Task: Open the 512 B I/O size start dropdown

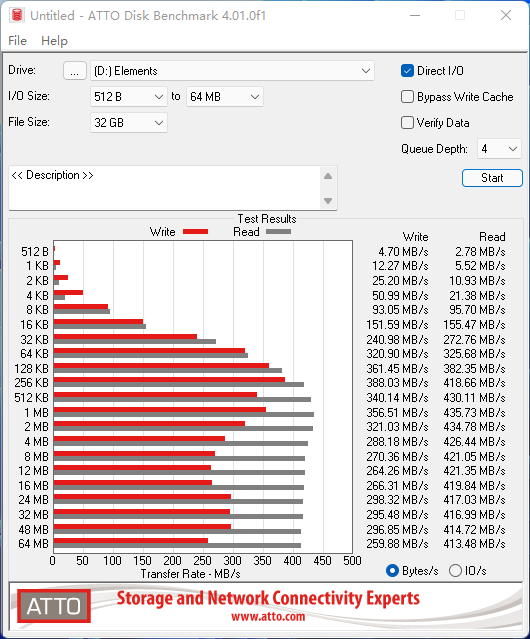Action: pos(129,97)
